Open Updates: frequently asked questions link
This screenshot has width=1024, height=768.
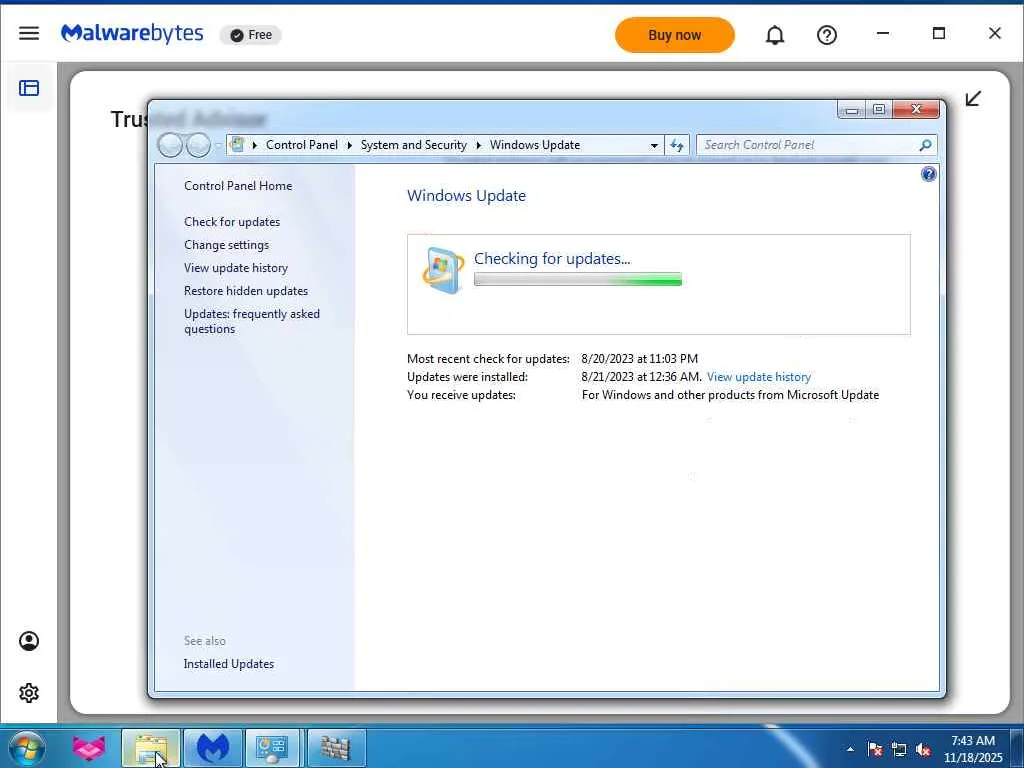click(x=252, y=321)
